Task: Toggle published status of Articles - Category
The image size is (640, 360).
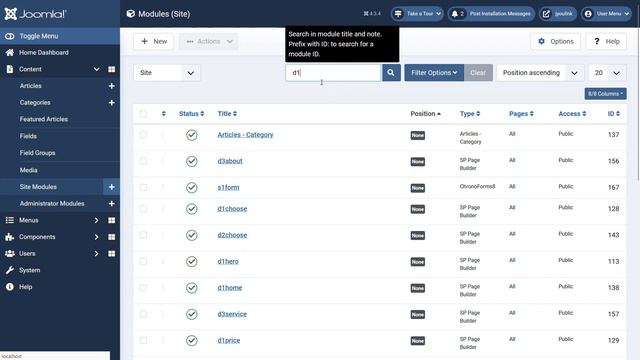Action: click(191, 135)
